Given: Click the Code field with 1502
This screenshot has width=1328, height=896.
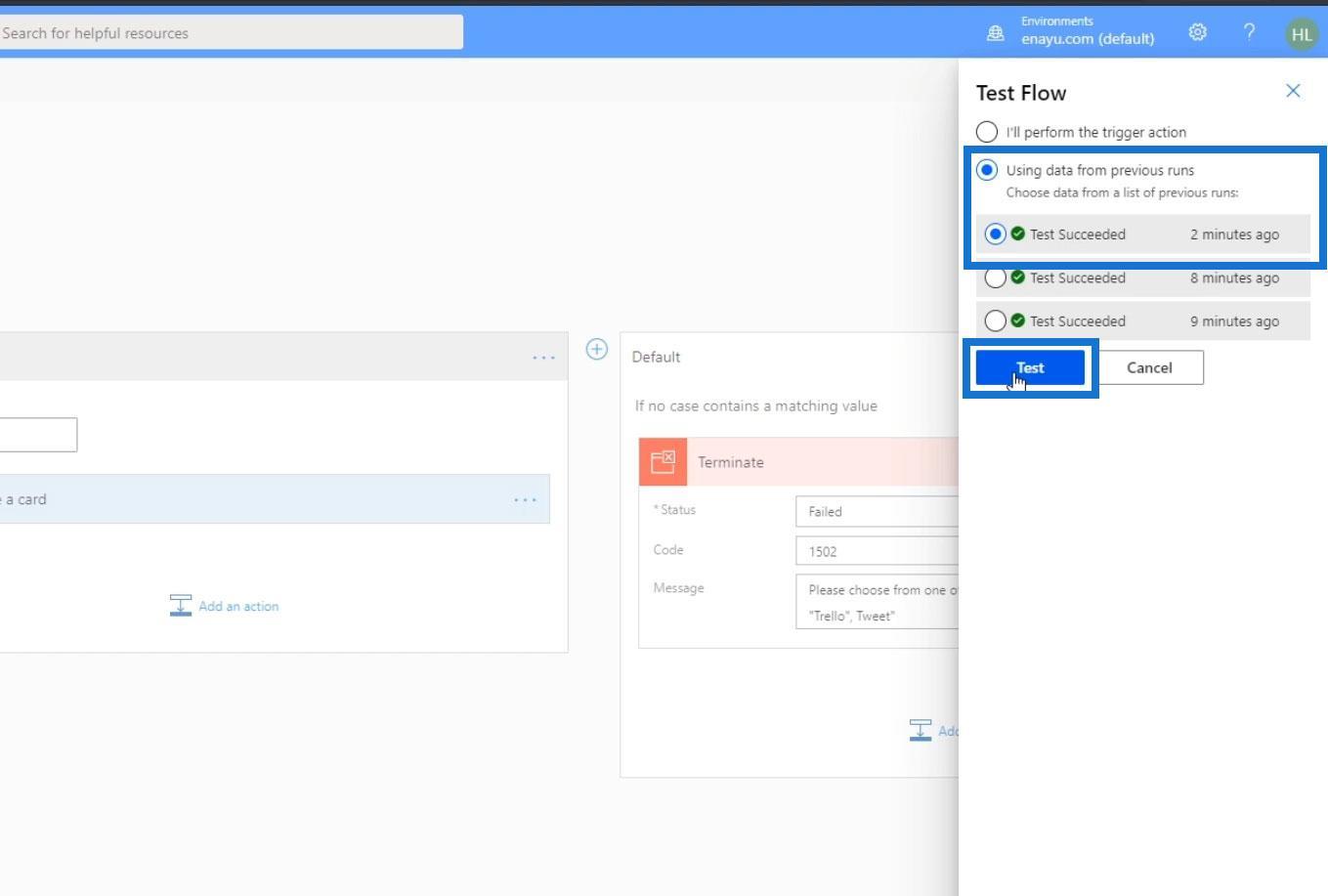Looking at the screenshot, I should tap(877, 551).
